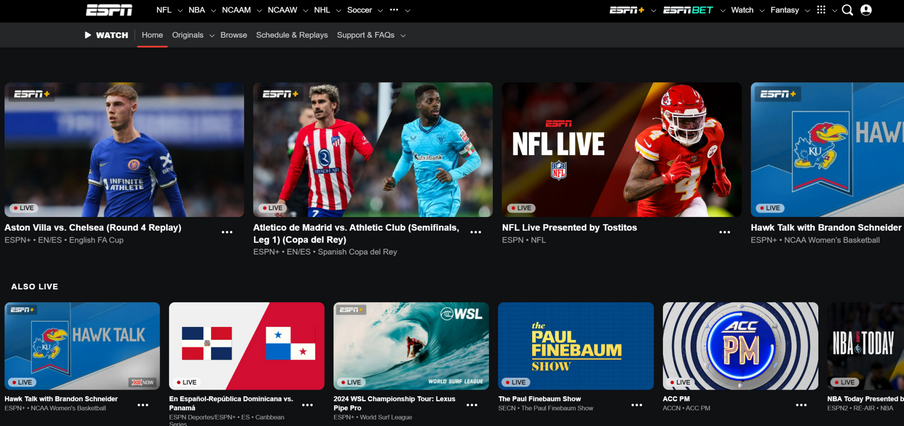
Task: Play the Atletico Madrid vs. Athletic Club thumbnail
Action: [x=373, y=149]
